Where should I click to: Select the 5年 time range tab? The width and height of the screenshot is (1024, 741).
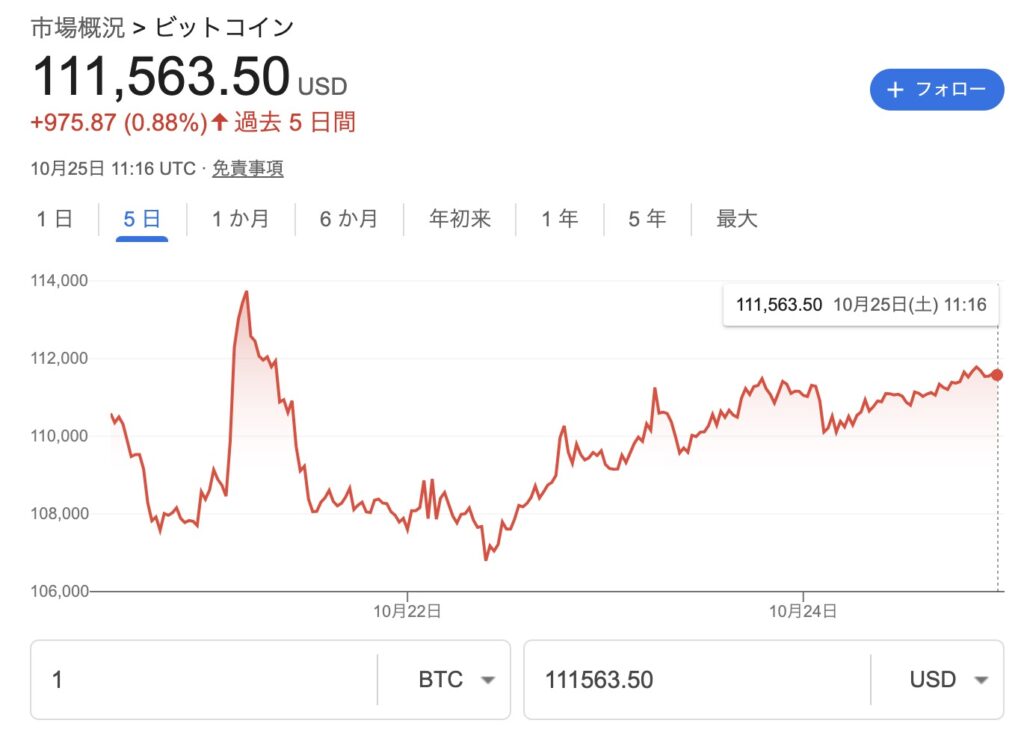(647, 219)
